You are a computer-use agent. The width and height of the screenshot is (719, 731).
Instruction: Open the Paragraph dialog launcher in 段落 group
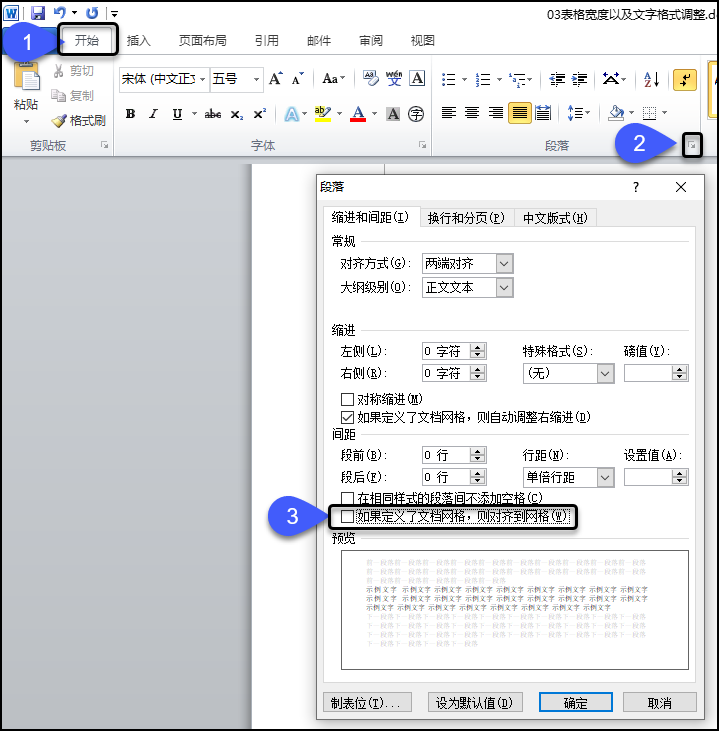pos(692,145)
